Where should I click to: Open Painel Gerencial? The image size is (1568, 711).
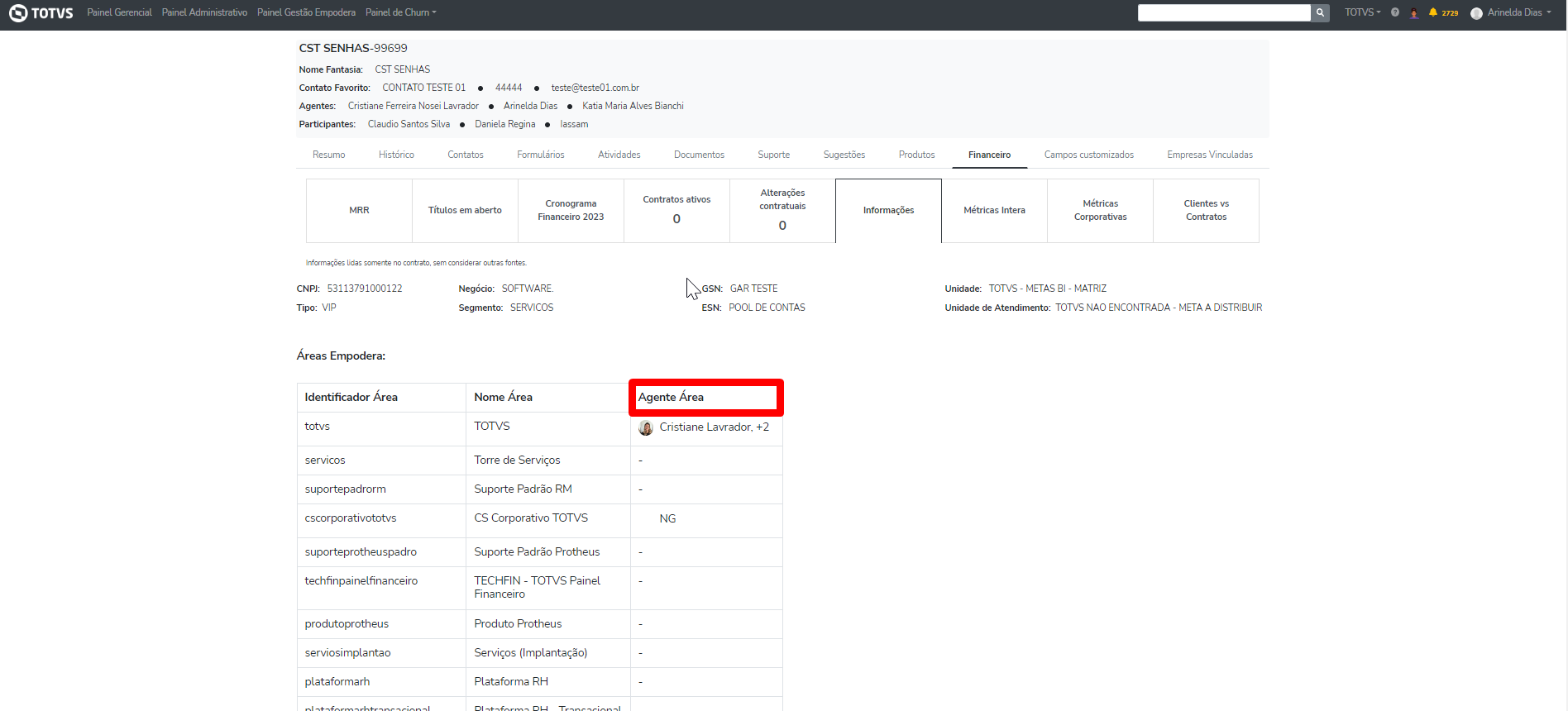[120, 12]
